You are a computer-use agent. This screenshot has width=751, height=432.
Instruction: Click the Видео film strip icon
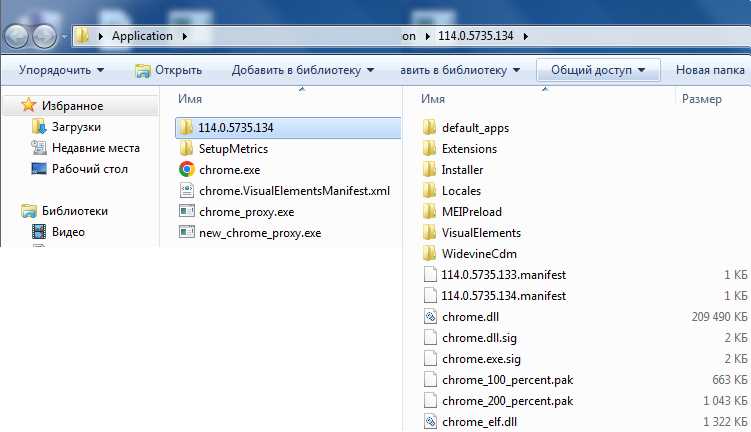pyautogui.click(x=39, y=232)
